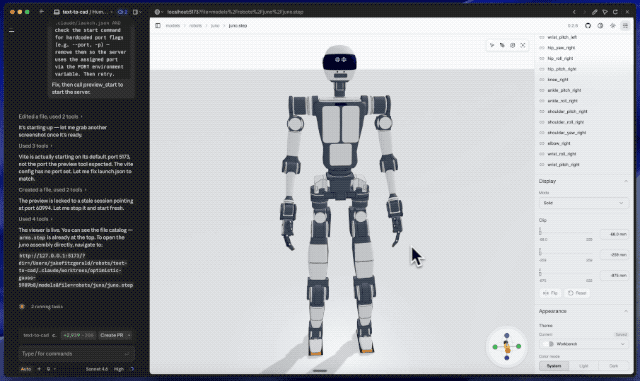Click the High effort selector
This screenshot has height=381, width=640.
tap(119, 369)
